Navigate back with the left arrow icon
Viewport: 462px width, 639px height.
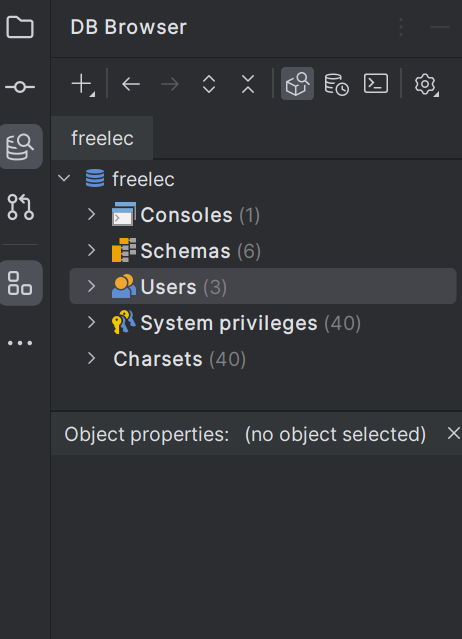click(x=131, y=84)
